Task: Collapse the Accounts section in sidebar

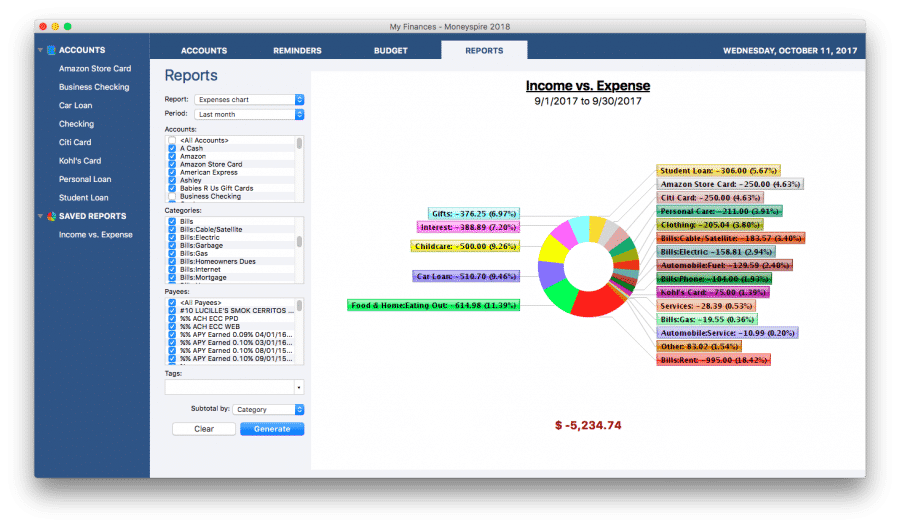Action: coord(41,50)
